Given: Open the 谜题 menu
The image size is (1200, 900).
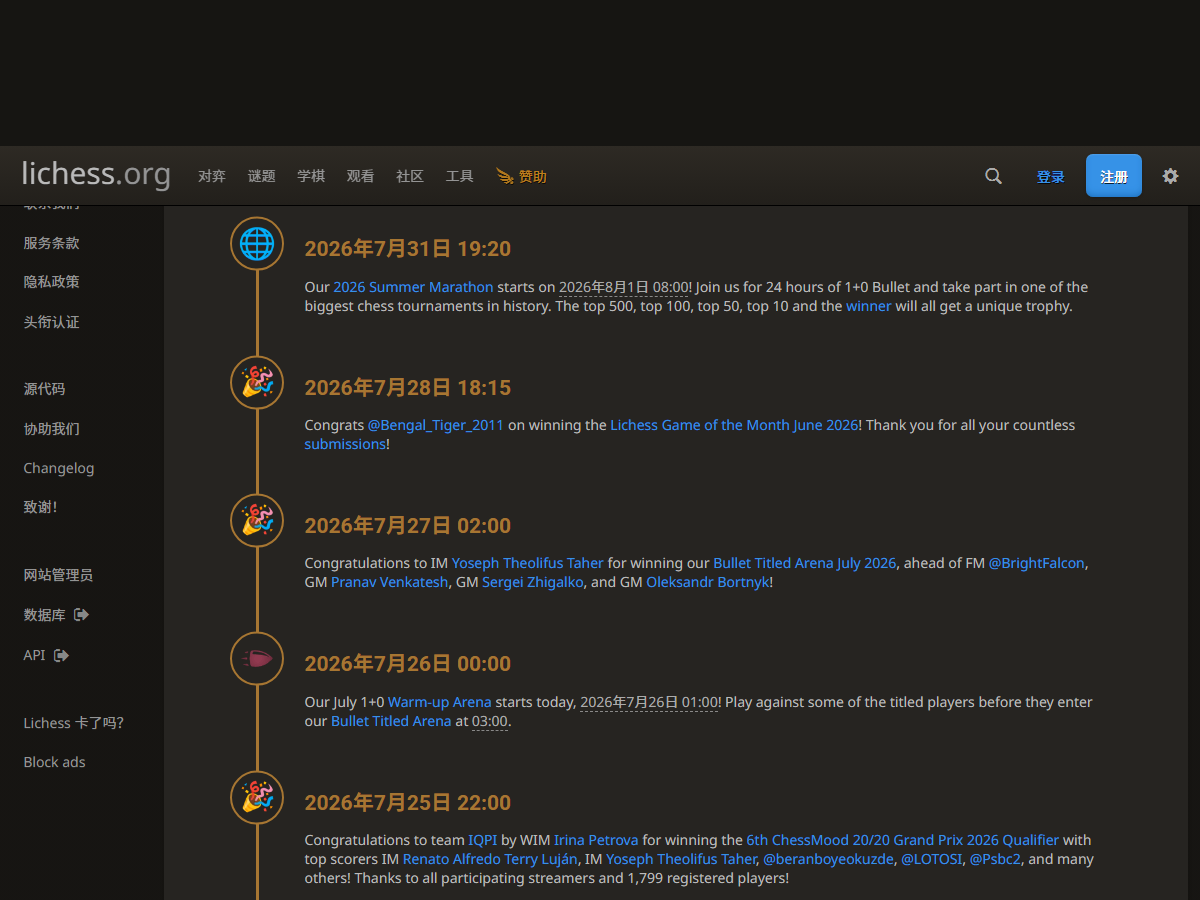Looking at the screenshot, I should point(262,176).
